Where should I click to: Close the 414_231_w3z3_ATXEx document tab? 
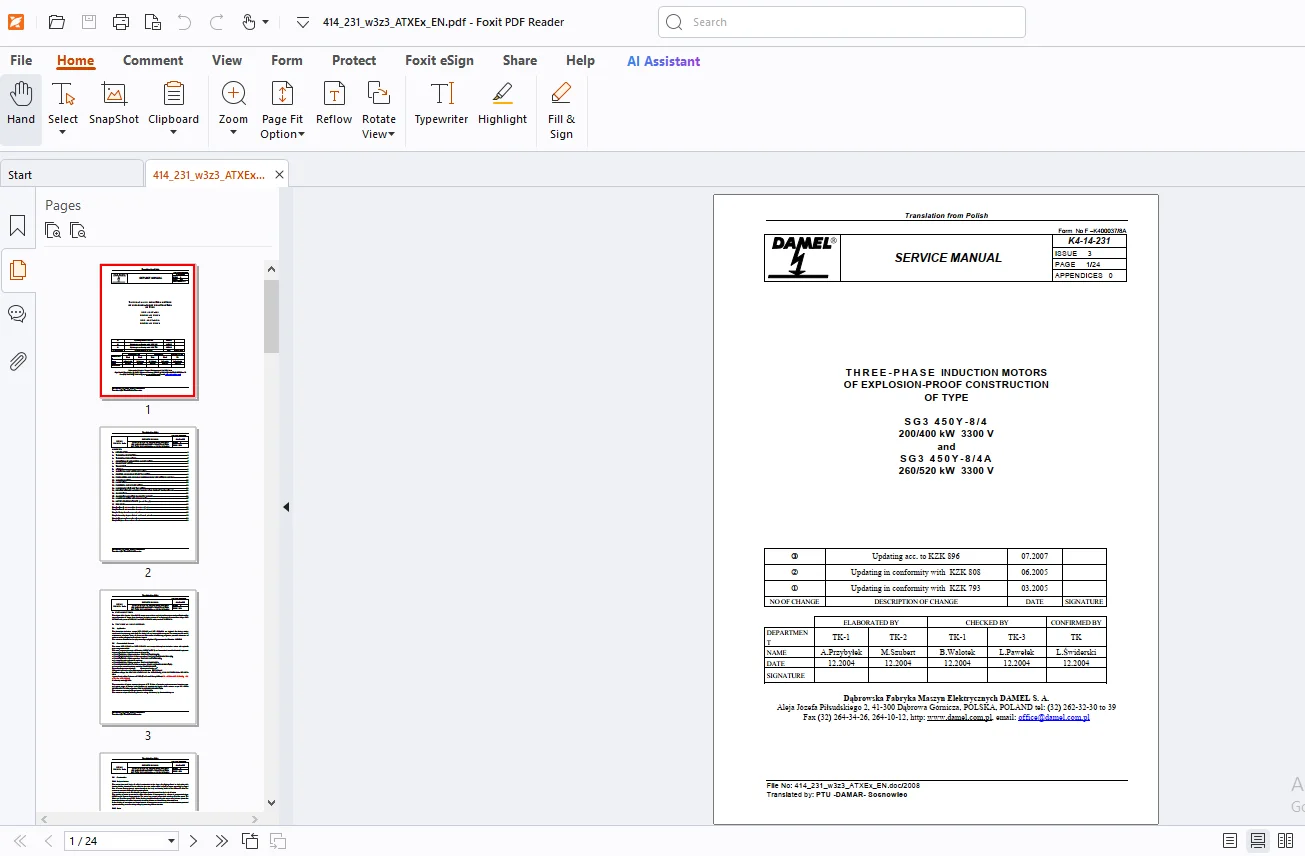(280, 175)
